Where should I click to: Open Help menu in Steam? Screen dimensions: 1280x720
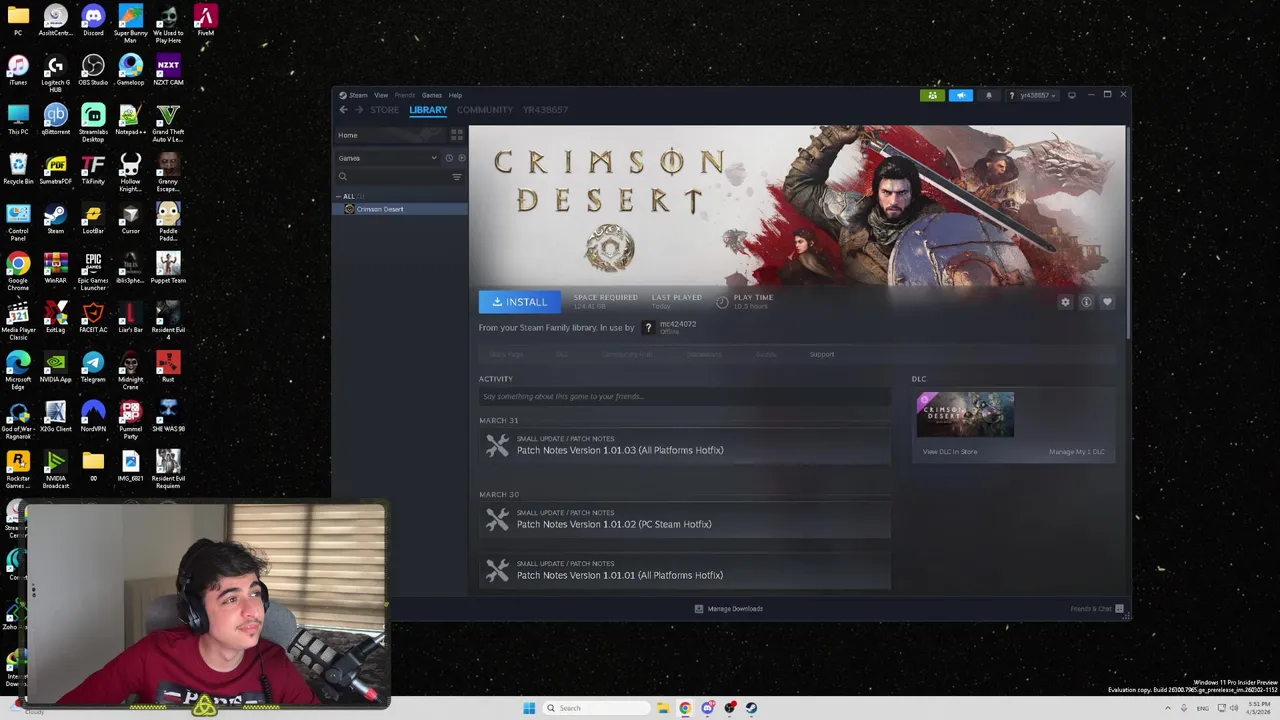(455, 95)
